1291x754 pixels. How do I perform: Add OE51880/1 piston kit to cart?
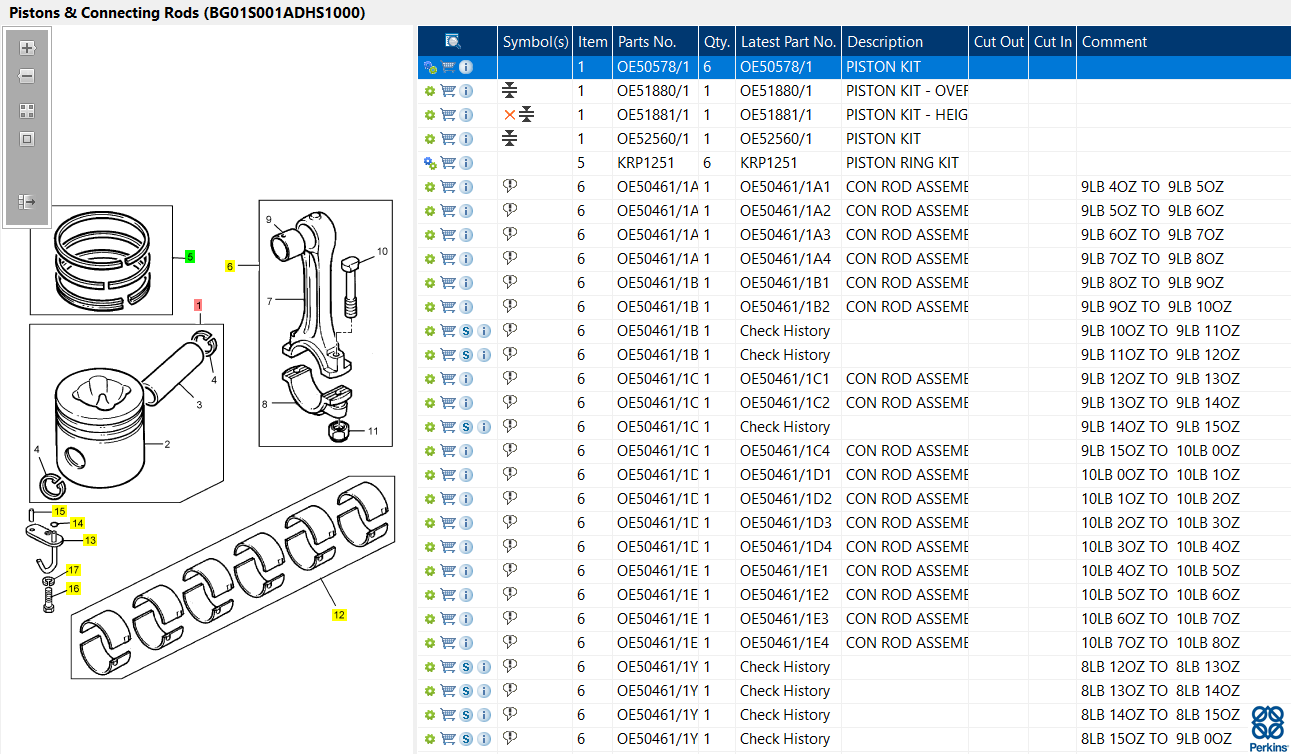tap(448, 91)
